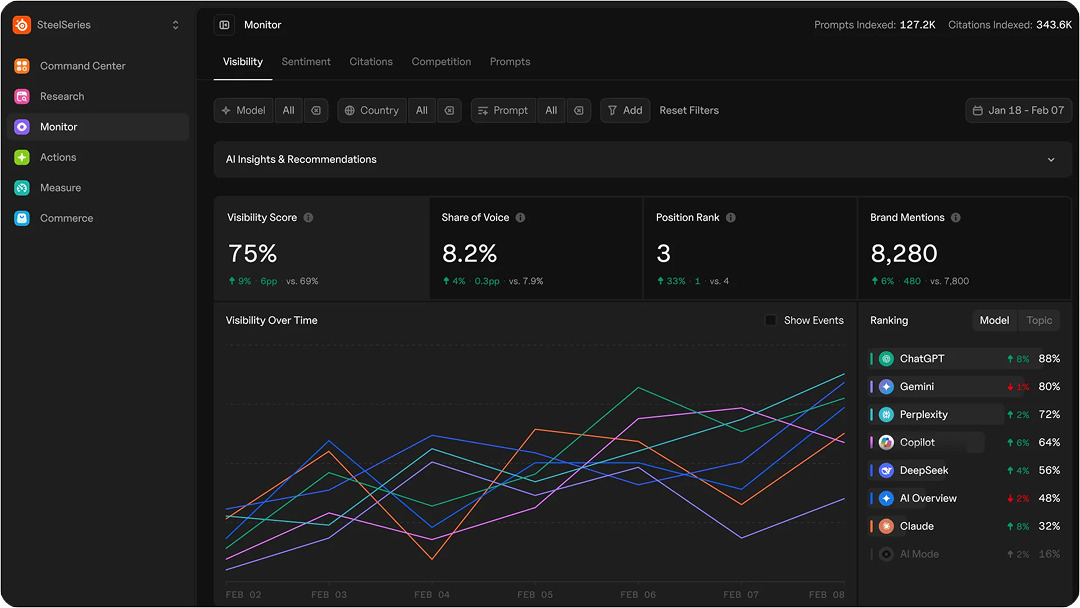Viewport: 1080px width, 608px height.
Task: Click Citations Indexed 343.6K text
Action: [1010, 25]
